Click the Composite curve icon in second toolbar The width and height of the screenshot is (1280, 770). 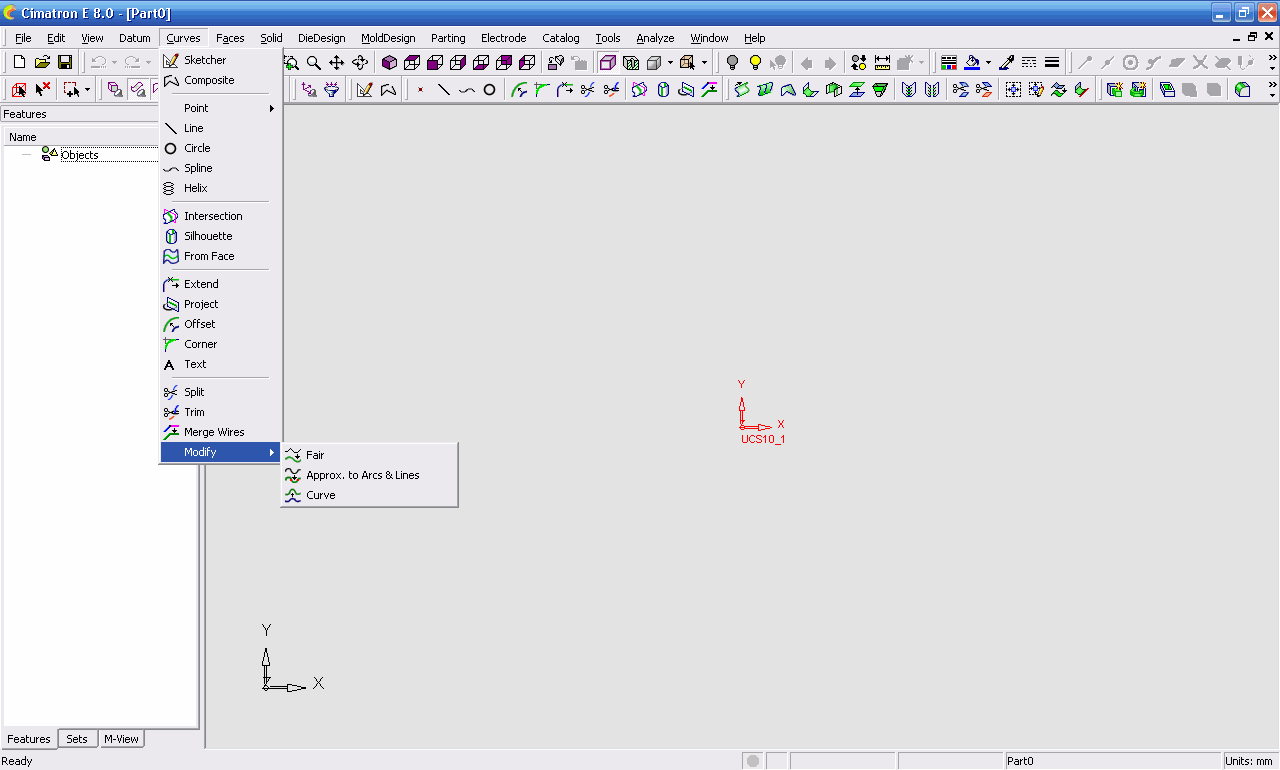(388, 89)
